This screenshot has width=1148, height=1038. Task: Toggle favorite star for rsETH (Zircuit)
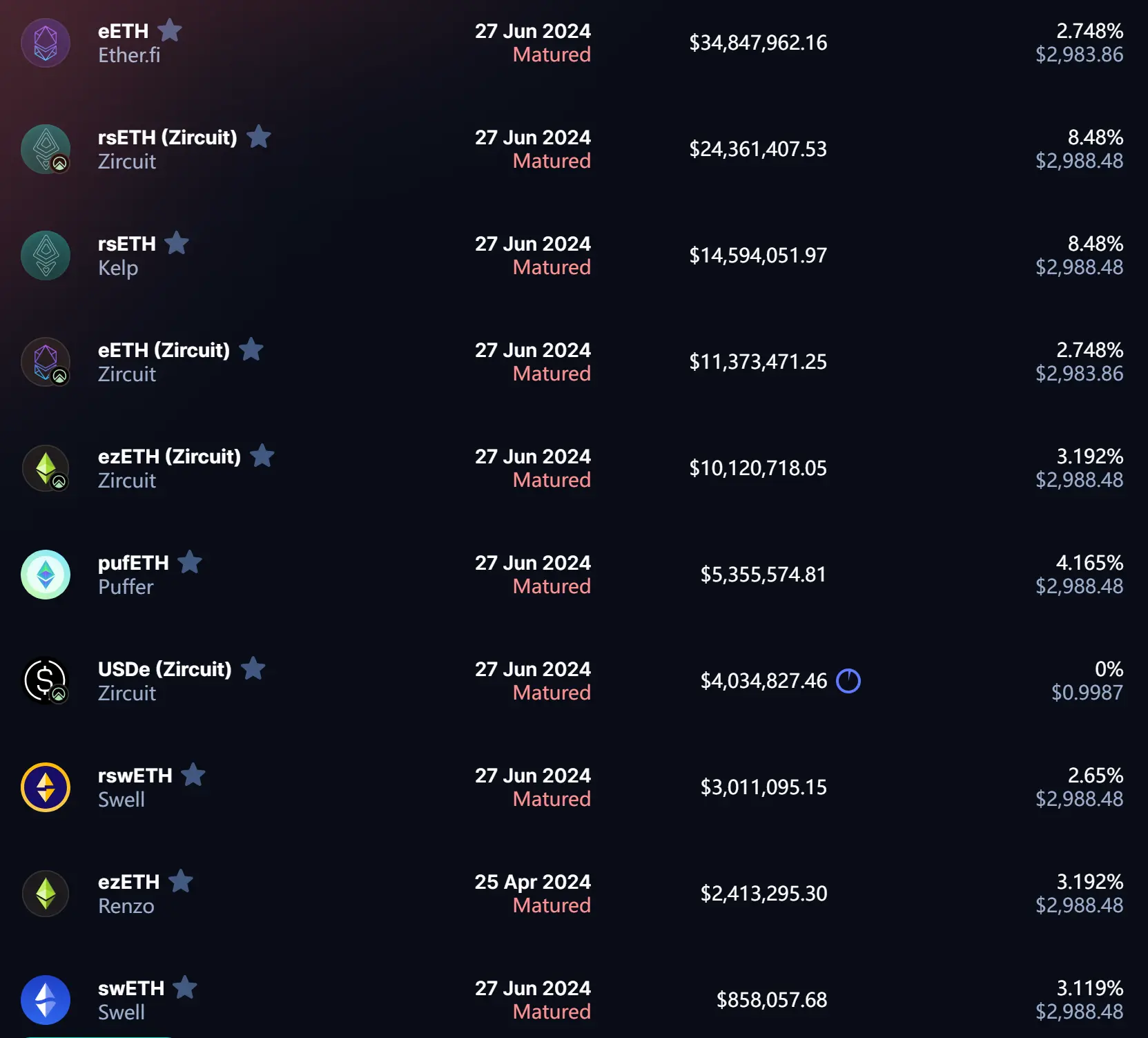[x=259, y=137]
